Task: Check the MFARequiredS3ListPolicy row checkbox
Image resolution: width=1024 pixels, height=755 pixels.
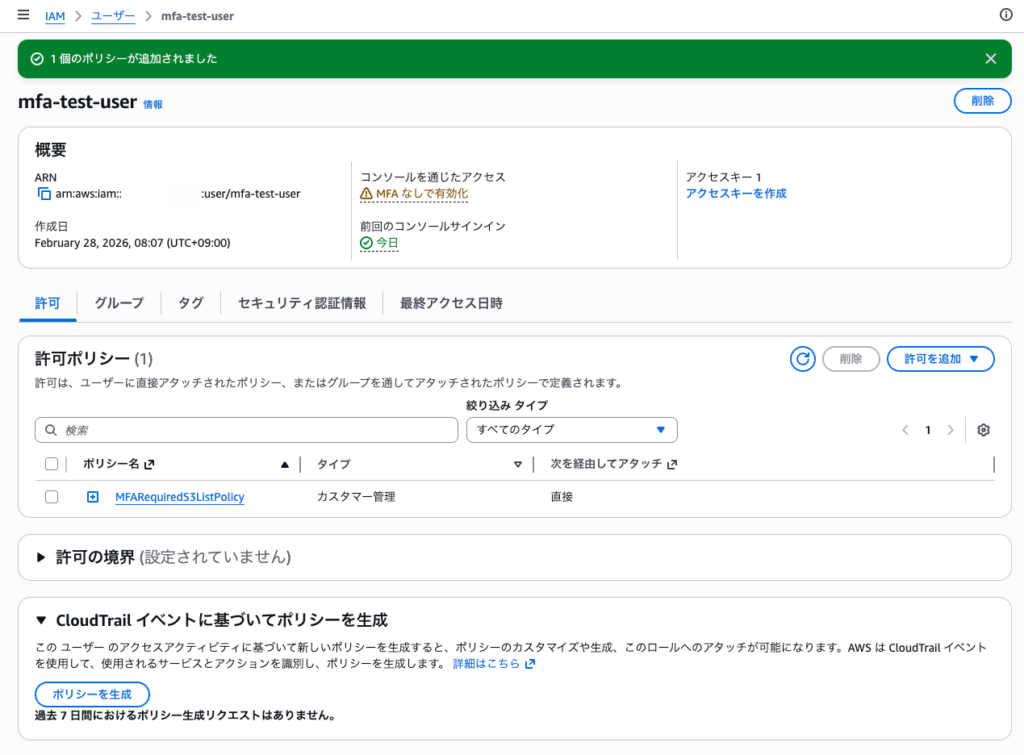Action: click(x=52, y=497)
